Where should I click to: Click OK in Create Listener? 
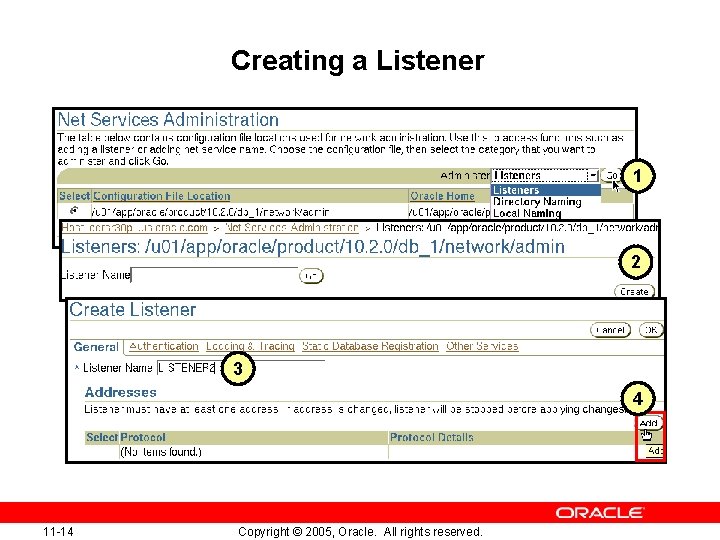pos(651,330)
